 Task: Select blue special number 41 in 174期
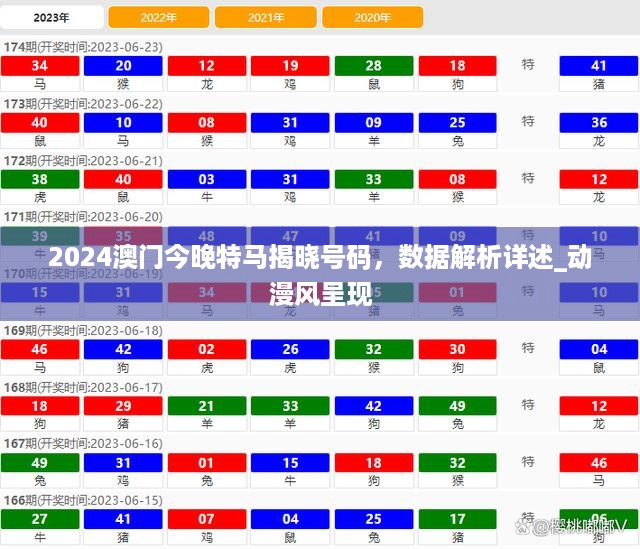coord(599,66)
